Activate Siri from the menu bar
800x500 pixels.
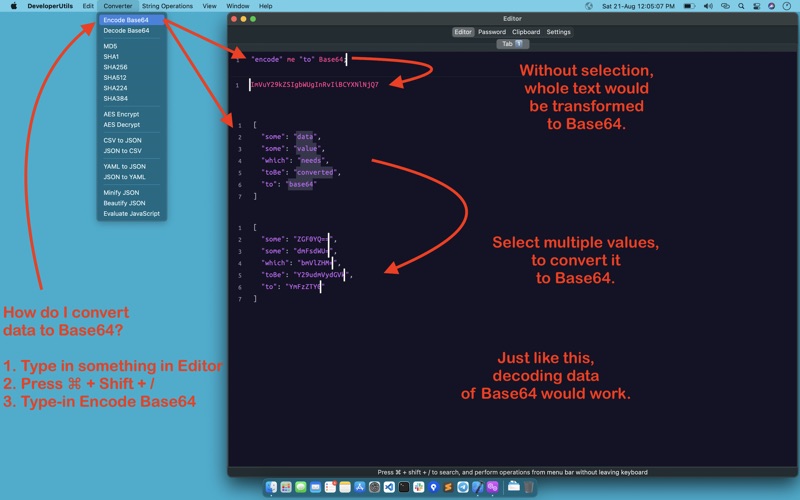click(771, 6)
